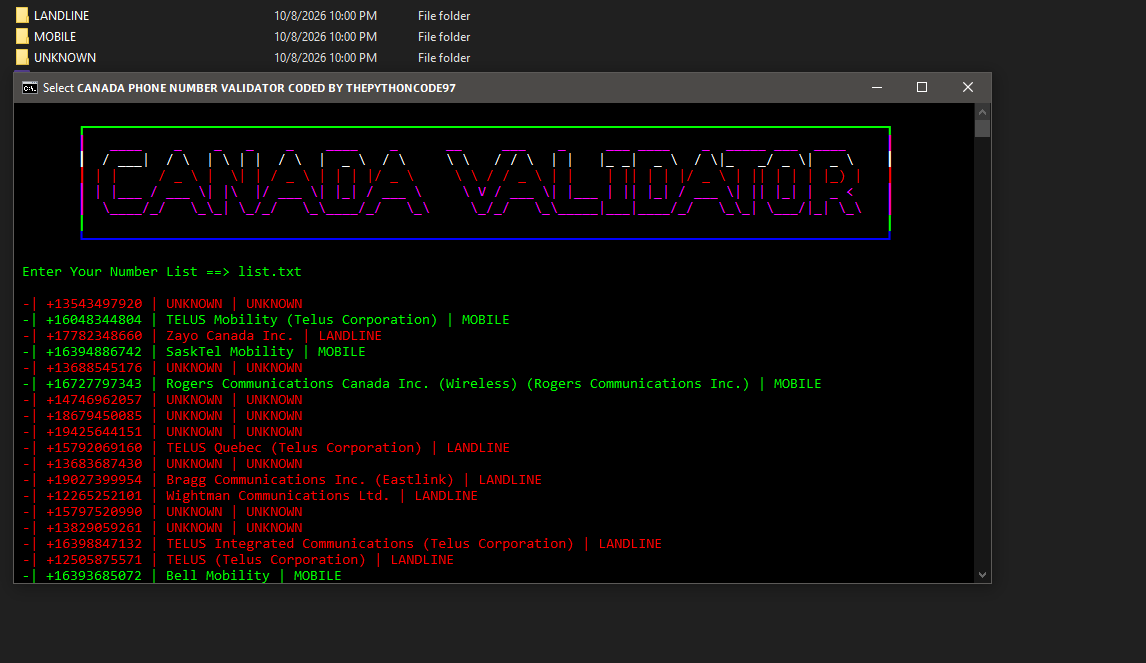Minimize the Canada Validator console window
Viewport: 1146px width, 663px height.
coord(877,88)
